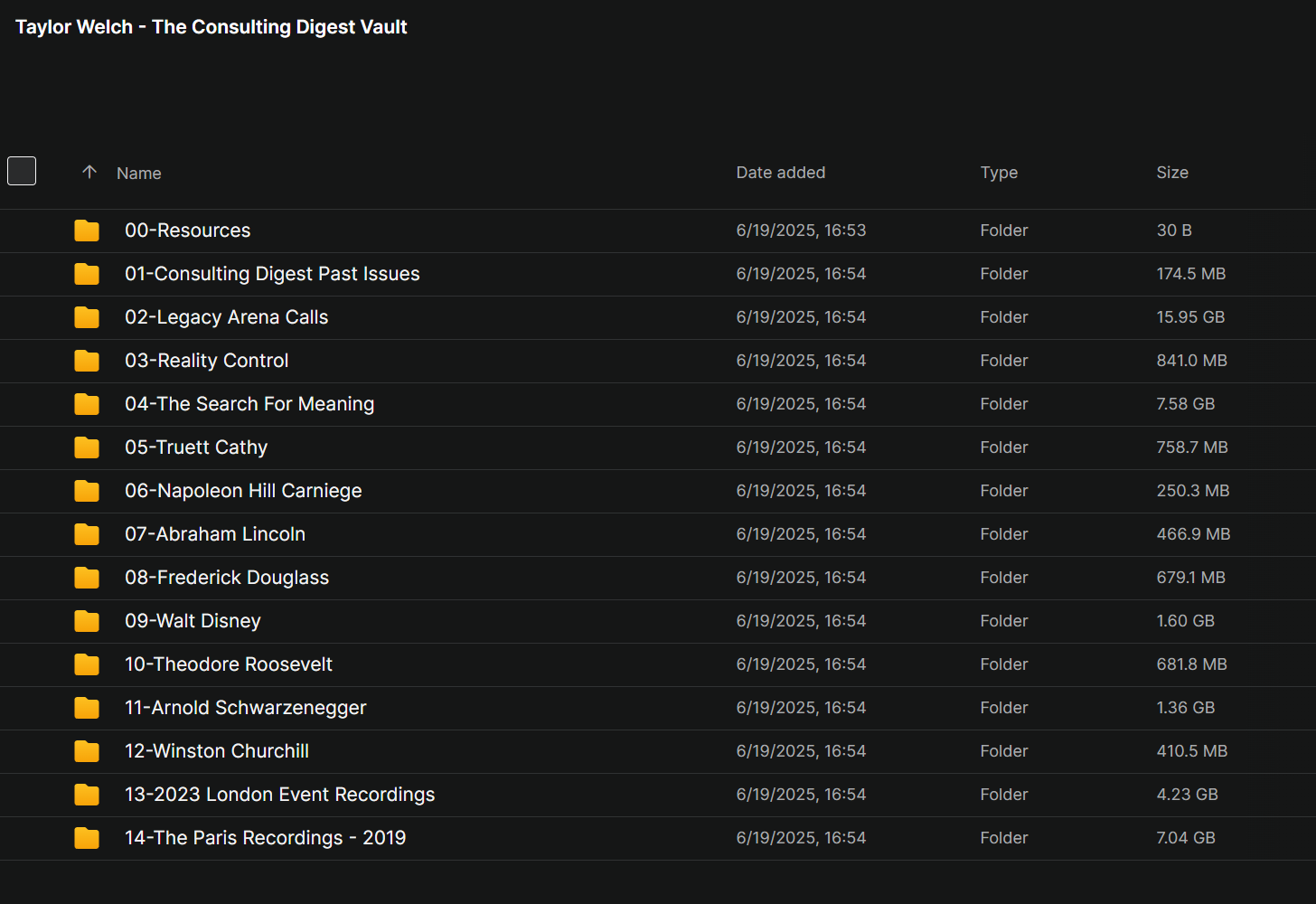Screen dimensions: 1316x904
Task: Sort the list by Name column
Action: 139,174
